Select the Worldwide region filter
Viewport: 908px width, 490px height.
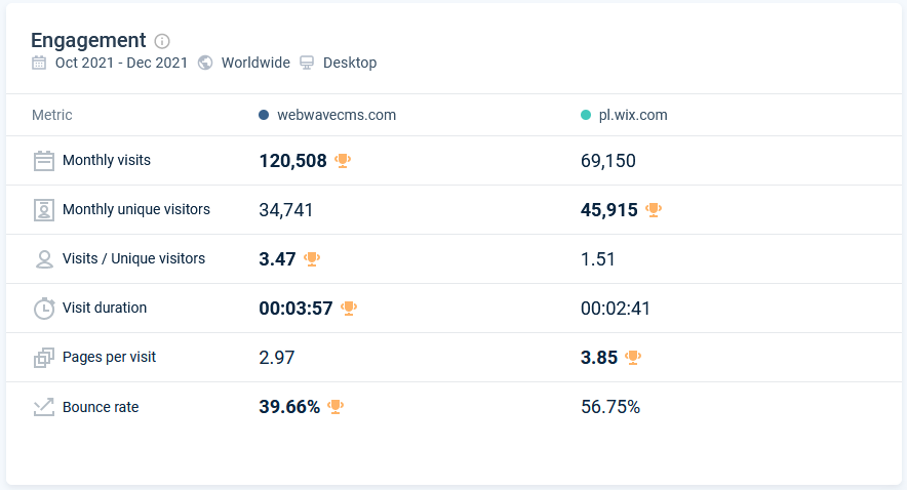pyautogui.click(x=255, y=63)
